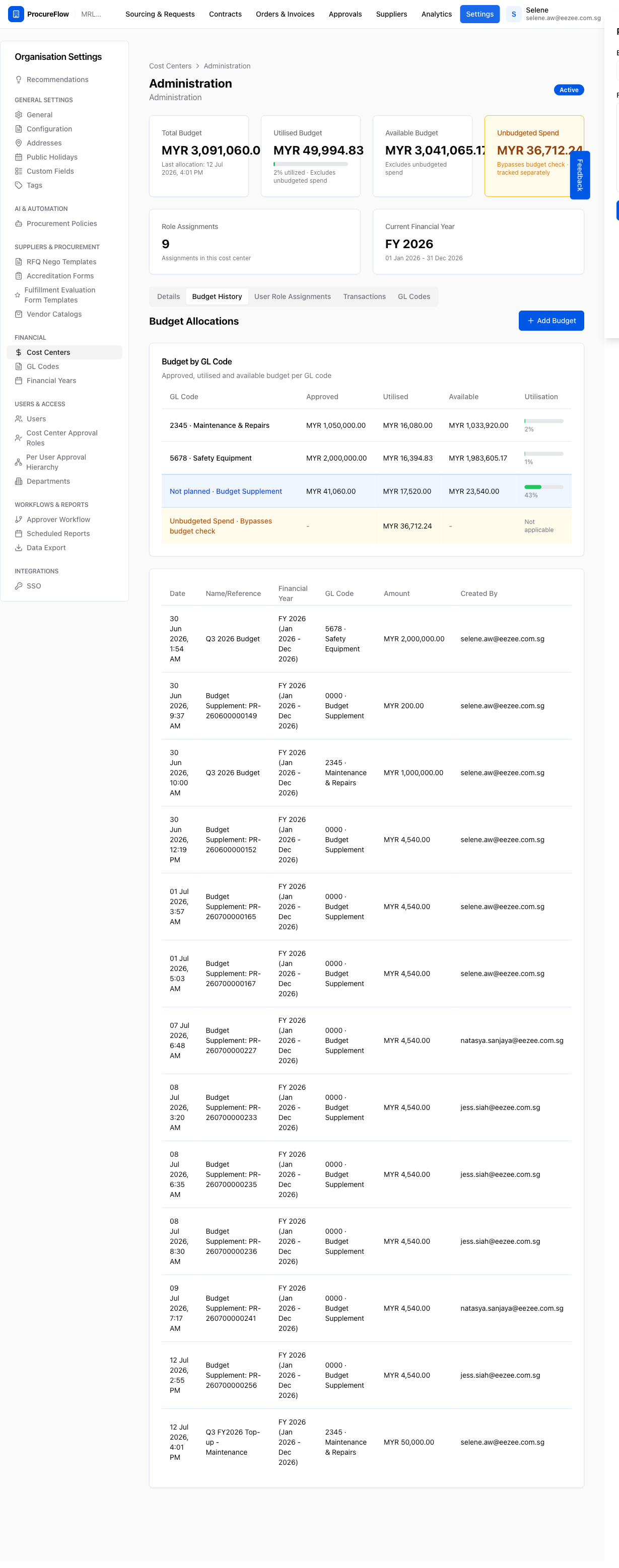The width and height of the screenshot is (619, 1568).
Task: Click the MYR 200.00 amount cell
Action: point(403,706)
